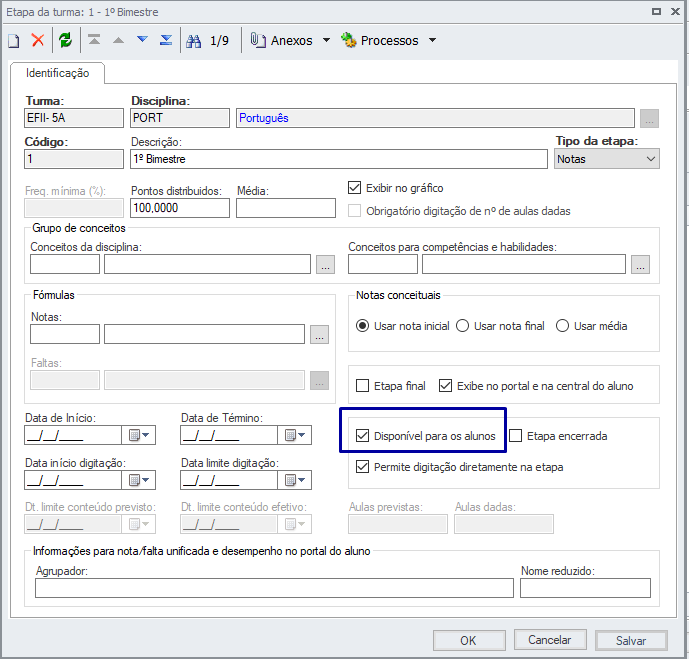This screenshot has width=689, height=659.
Task: Click the Data de Início date field
Action: click(73, 435)
